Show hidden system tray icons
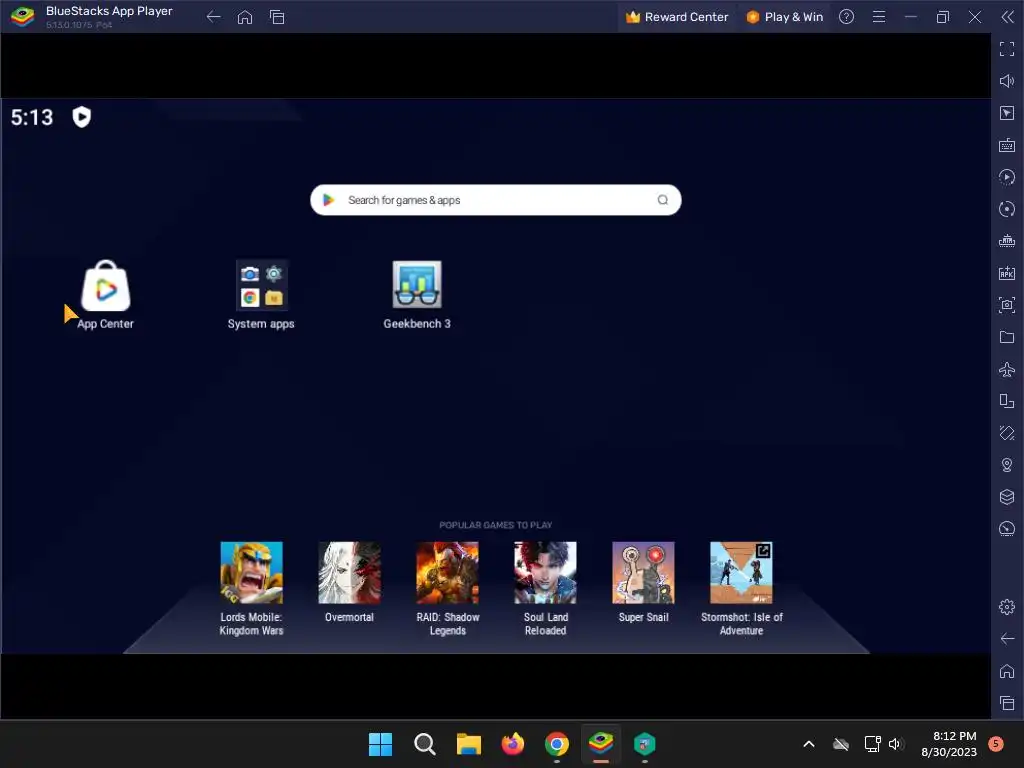Viewport: 1024px width, 768px height. (x=808, y=744)
